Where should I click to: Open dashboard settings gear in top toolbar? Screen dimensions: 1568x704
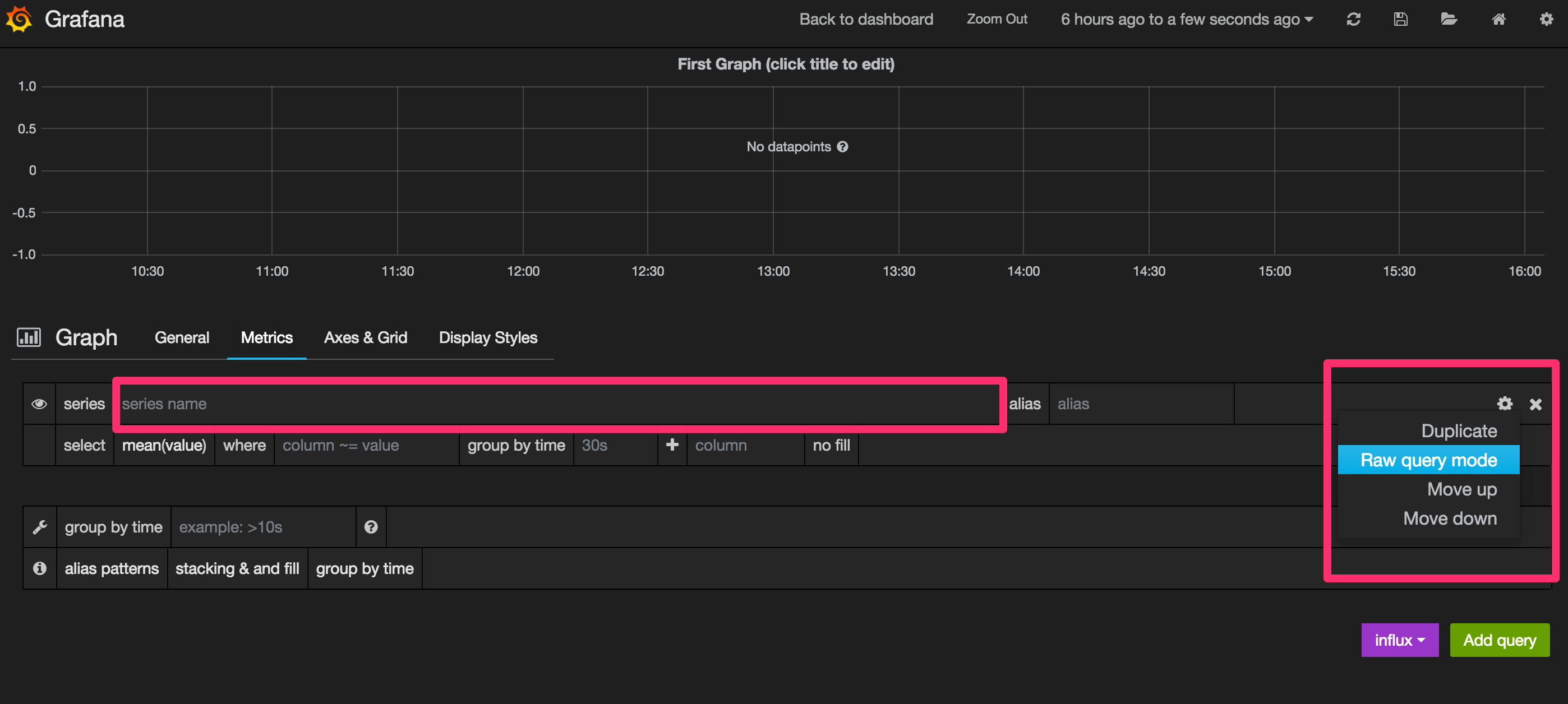1547,19
